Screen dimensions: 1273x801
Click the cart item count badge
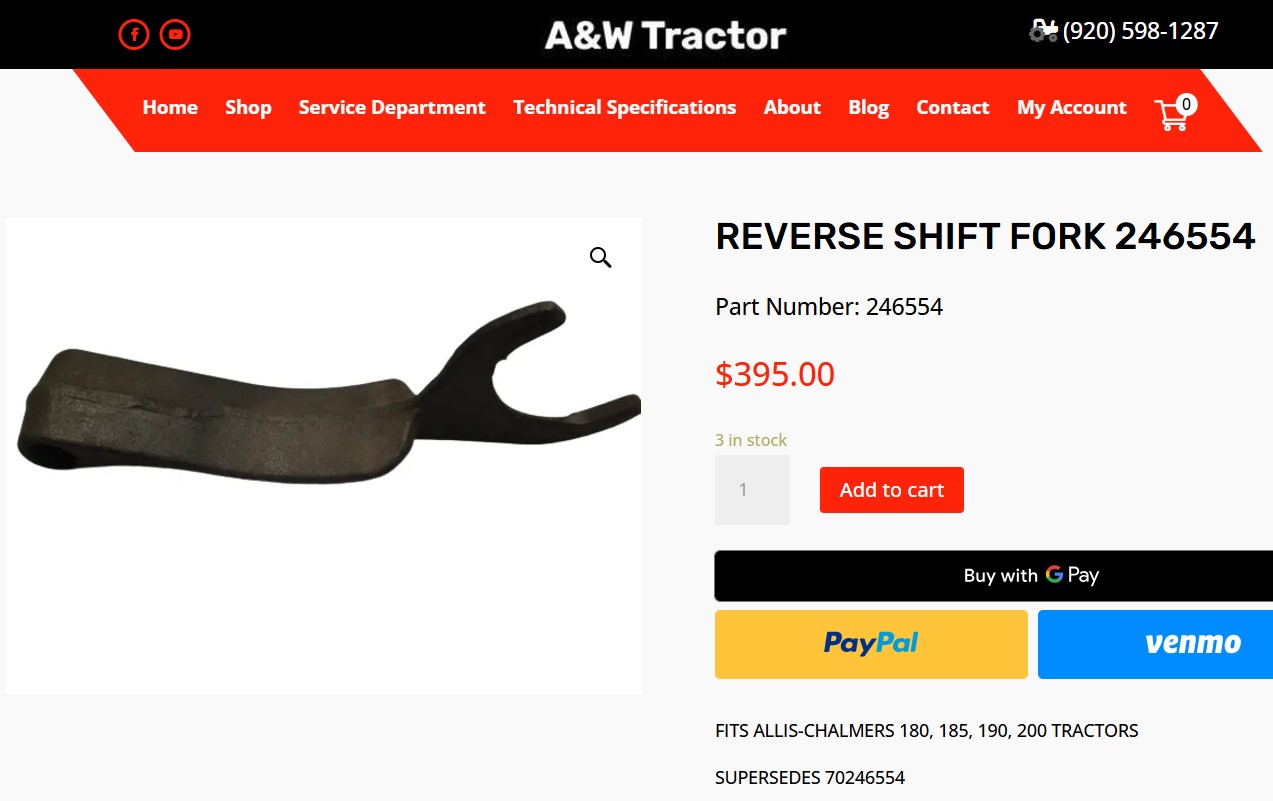coord(1186,103)
